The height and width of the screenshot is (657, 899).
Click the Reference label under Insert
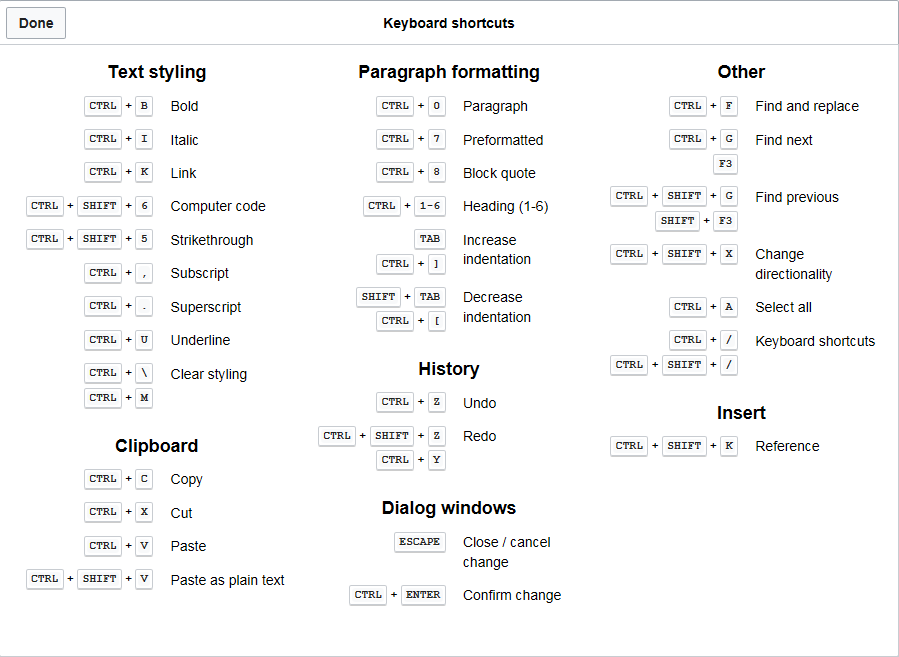tap(787, 446)
